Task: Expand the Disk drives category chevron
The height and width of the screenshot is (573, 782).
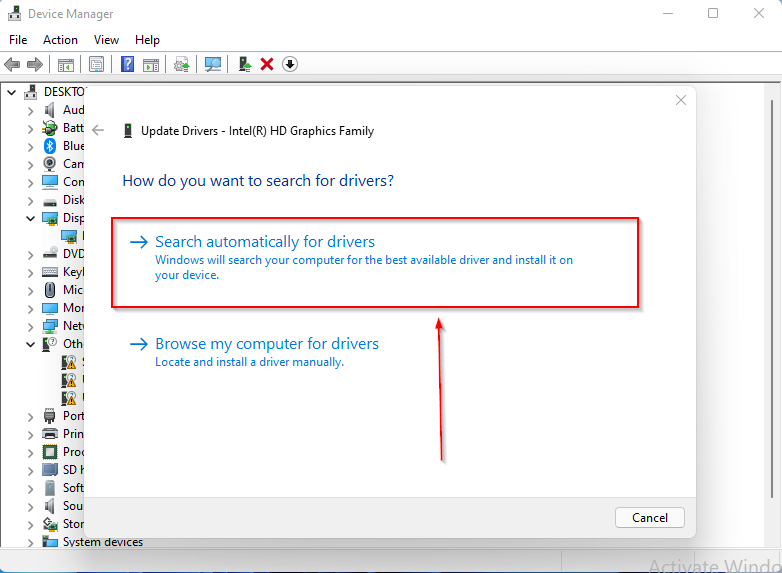Action: pyautogui.click(x=30, y=201)
